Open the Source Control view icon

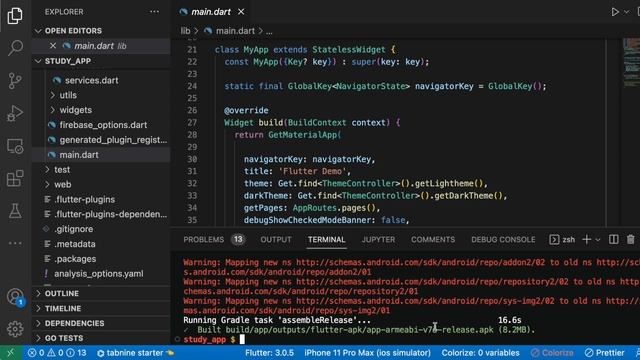coord(15,81)
